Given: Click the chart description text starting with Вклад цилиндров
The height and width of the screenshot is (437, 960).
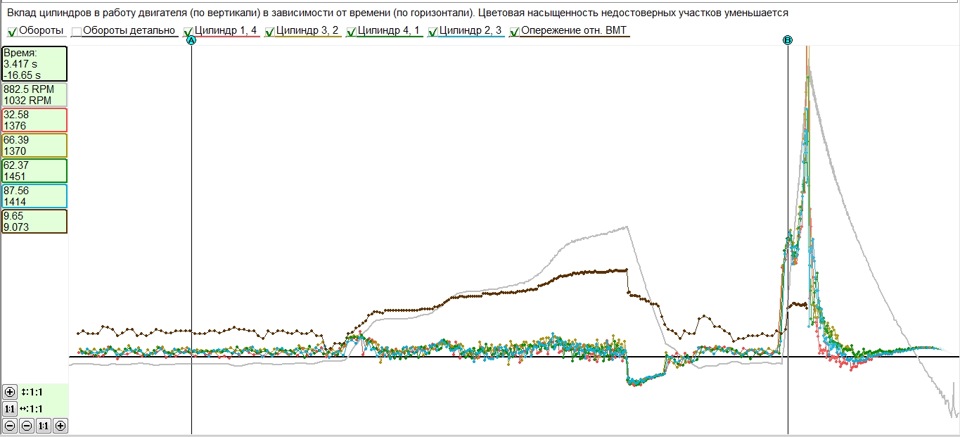Looking at the screenshot, I should pyautogui.click(x=398, y=12).
